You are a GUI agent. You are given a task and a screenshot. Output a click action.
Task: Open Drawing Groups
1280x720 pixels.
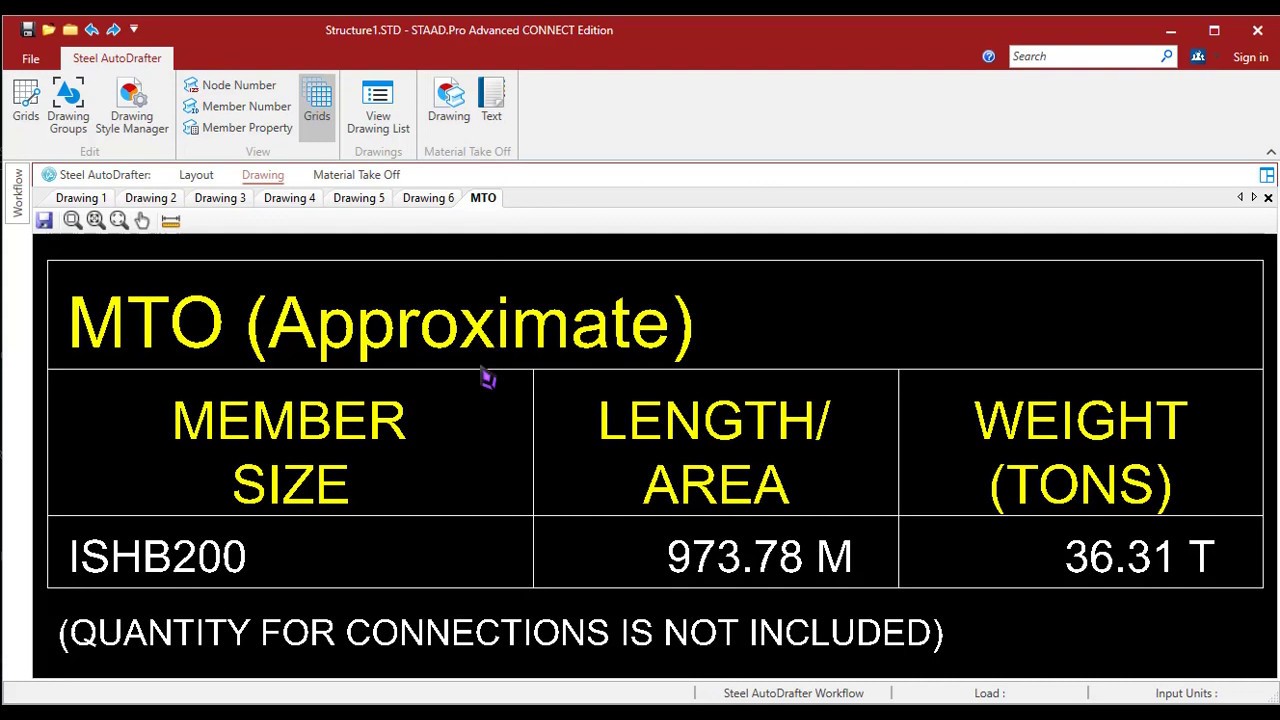click(x=68, y=107)
